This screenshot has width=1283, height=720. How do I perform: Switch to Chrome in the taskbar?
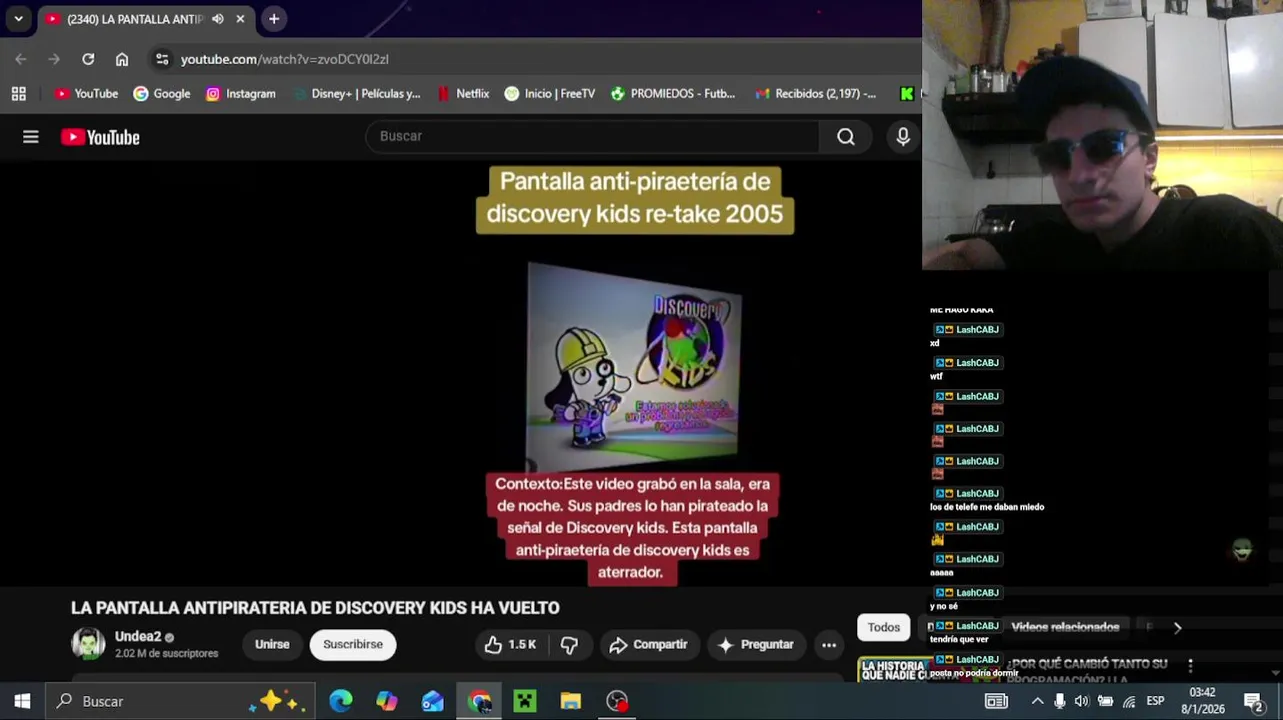tap(479, 701)
